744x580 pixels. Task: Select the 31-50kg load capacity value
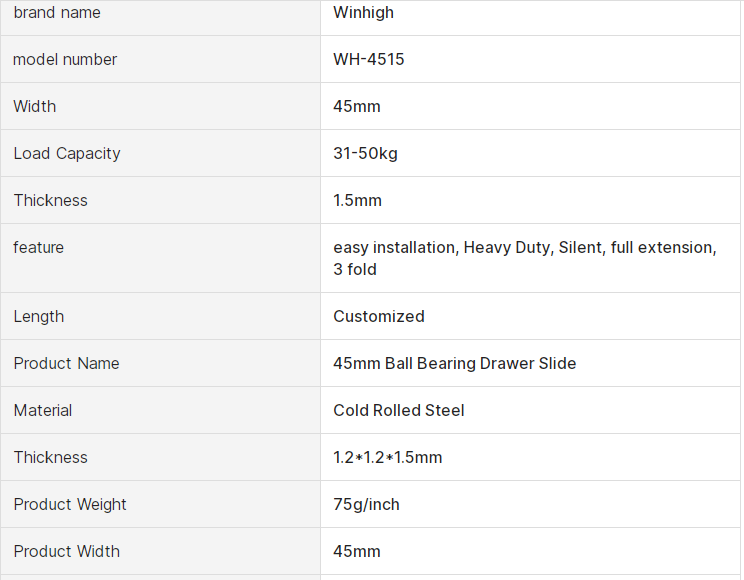[x=365, y=154]
